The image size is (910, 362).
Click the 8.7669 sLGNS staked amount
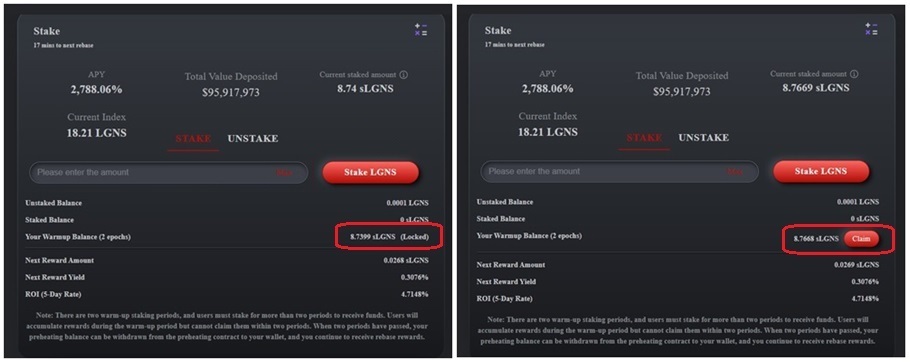(815, 88)
